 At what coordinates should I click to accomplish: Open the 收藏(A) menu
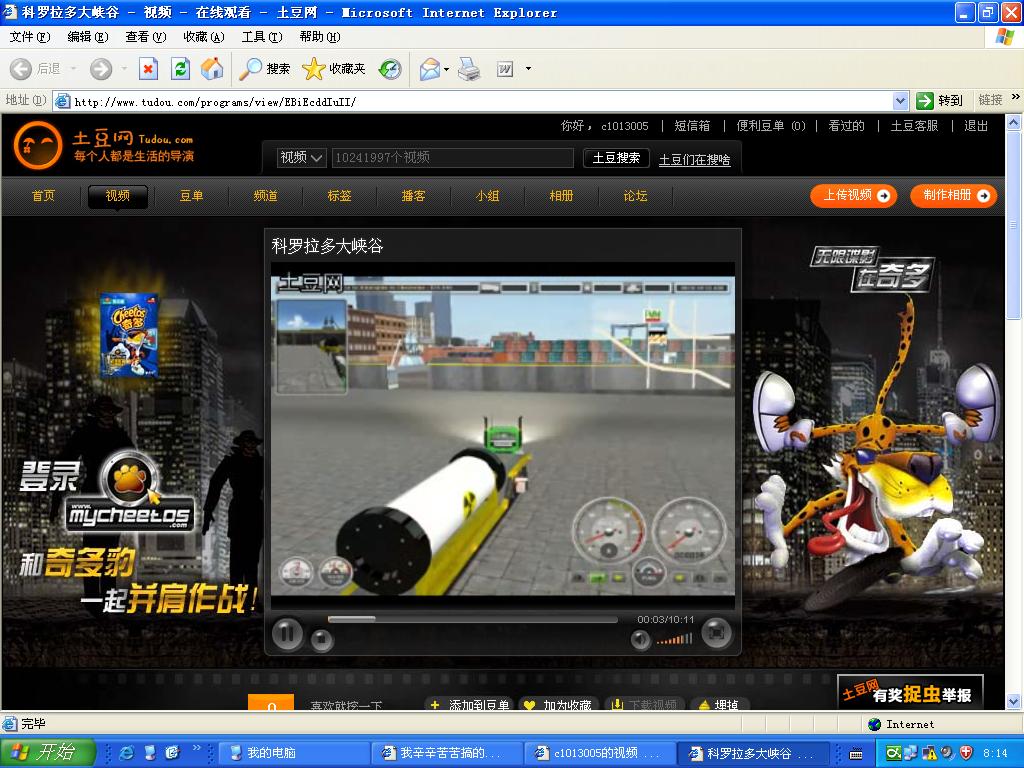[x=204, y=37]
